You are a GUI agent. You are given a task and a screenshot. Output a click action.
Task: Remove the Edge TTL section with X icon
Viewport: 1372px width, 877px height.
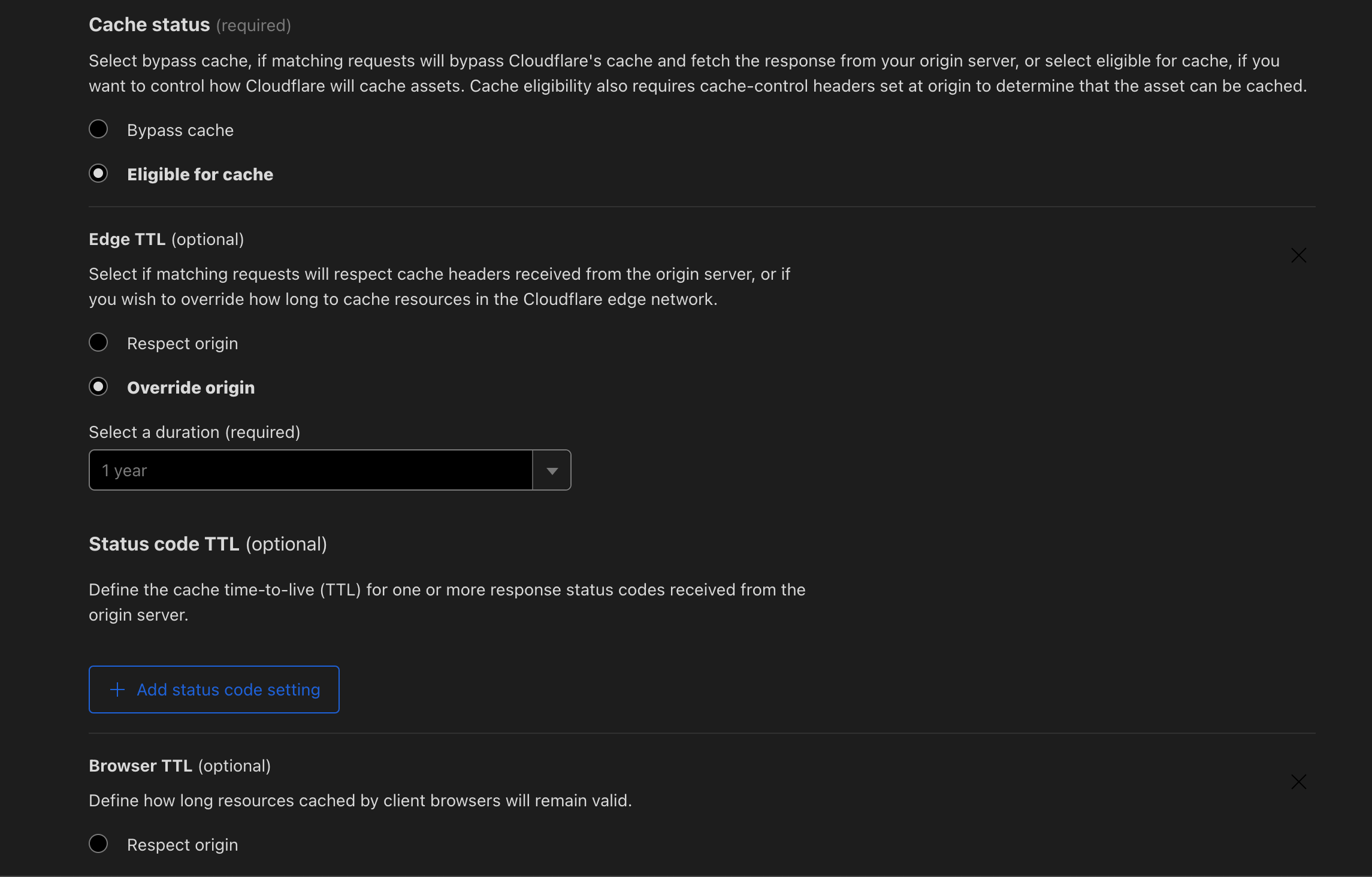(x=1298, y=255)
